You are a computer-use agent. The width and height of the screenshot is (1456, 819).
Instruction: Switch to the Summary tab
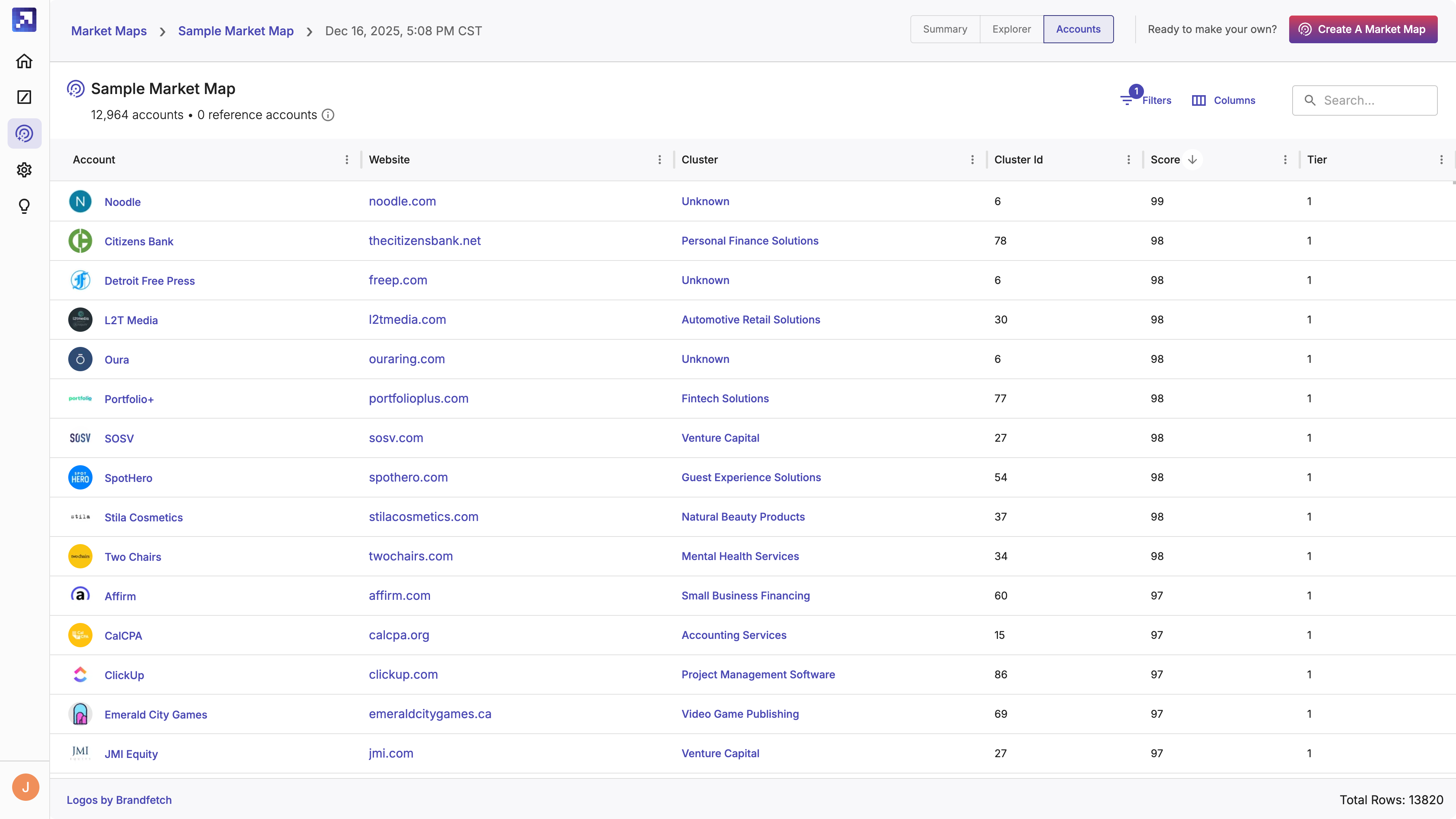(x=945, y=29)
